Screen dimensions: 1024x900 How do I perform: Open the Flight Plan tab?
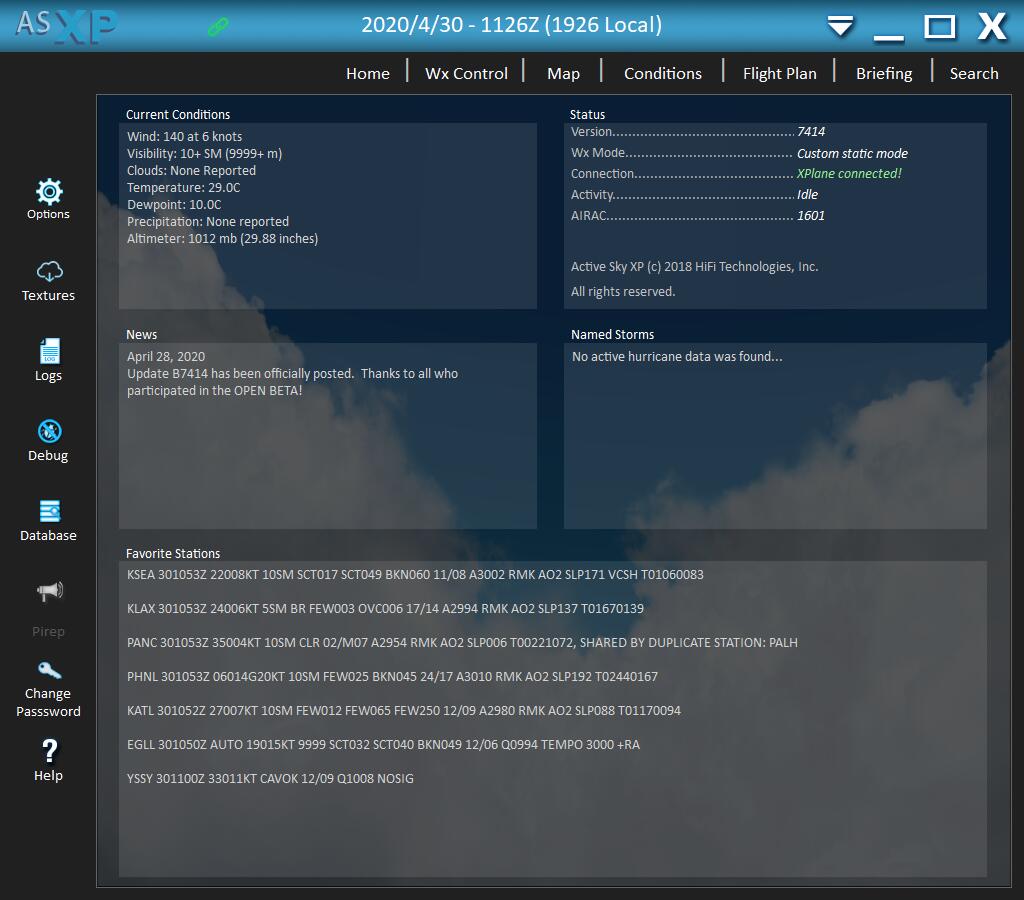tap(780, 73)
